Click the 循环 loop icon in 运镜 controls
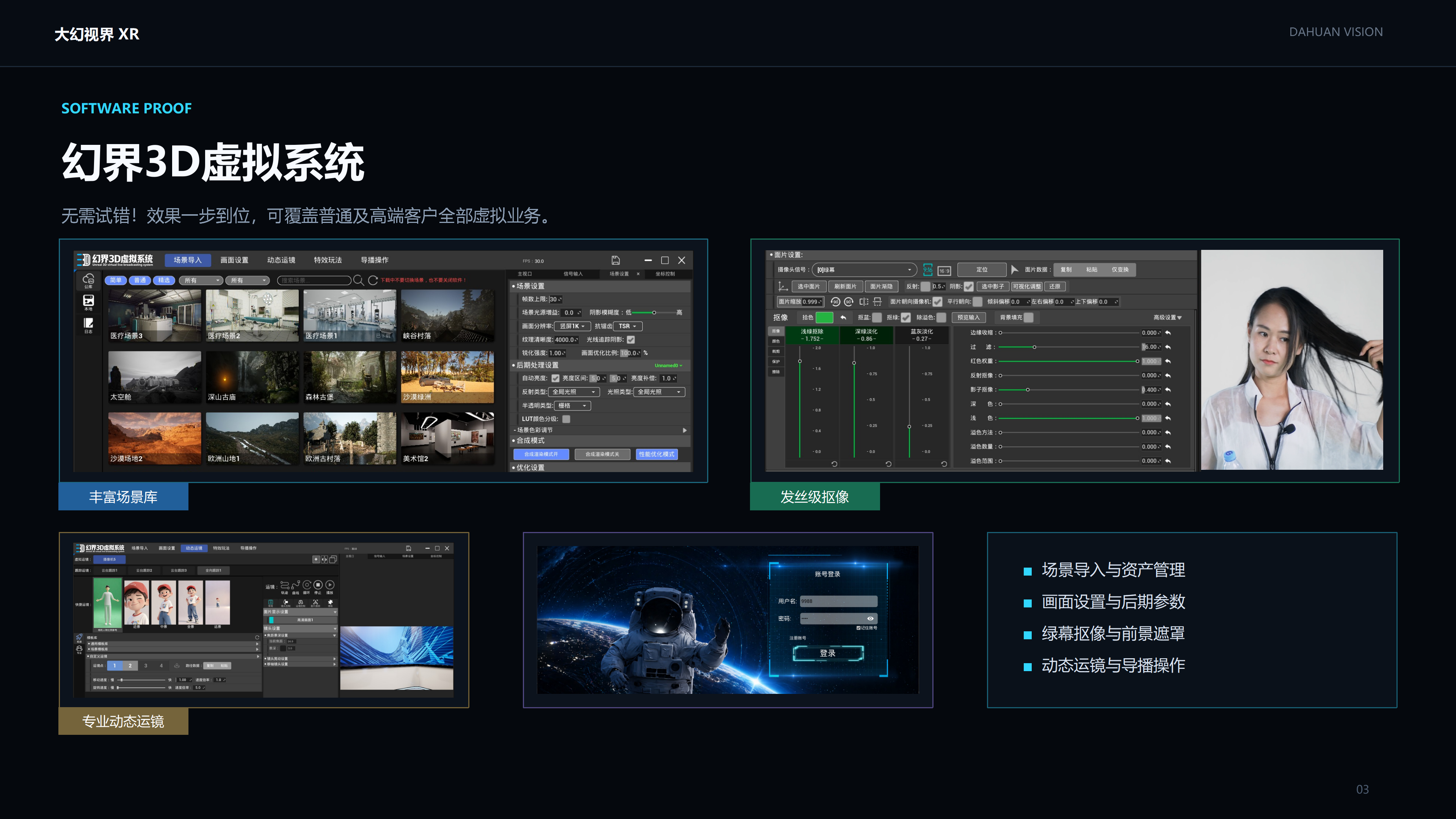 point(306,585)
